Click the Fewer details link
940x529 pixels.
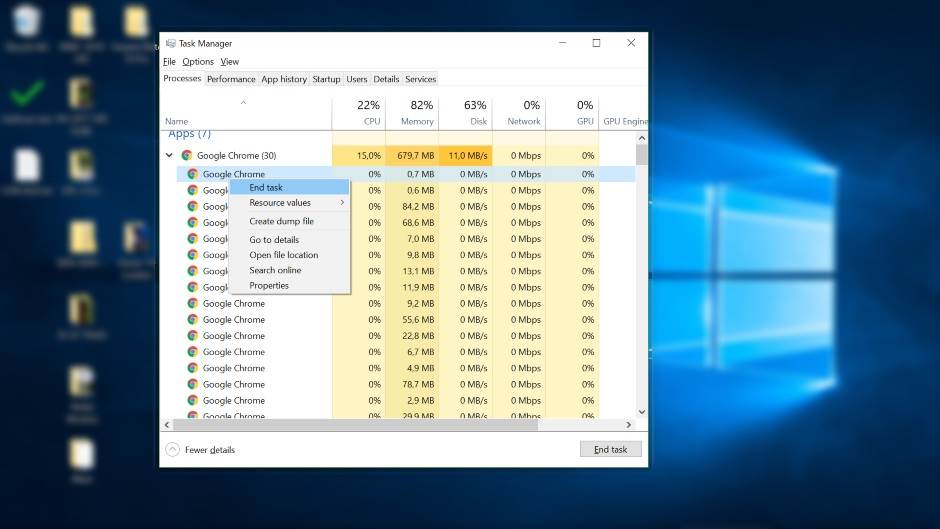coord(209,450)
